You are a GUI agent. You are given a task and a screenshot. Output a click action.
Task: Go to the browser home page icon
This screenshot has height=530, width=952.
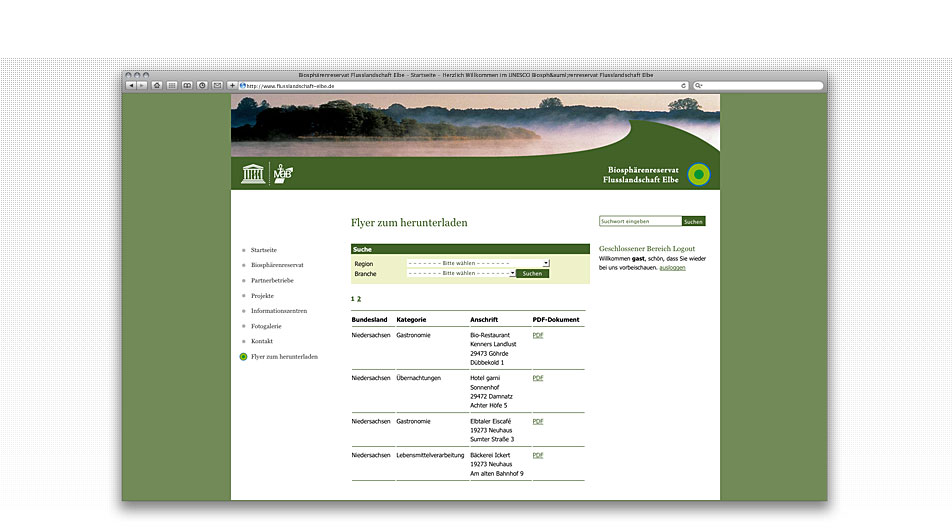click(157, 86)
